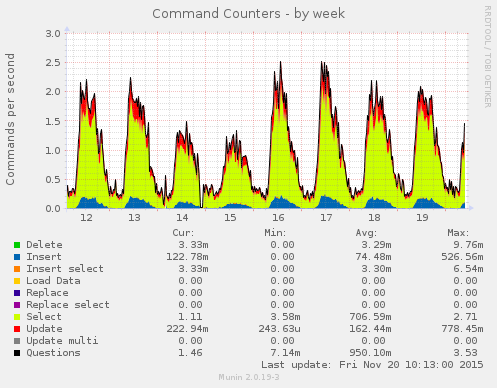Click y-axis tick label 1.5

tap(53, 121)
